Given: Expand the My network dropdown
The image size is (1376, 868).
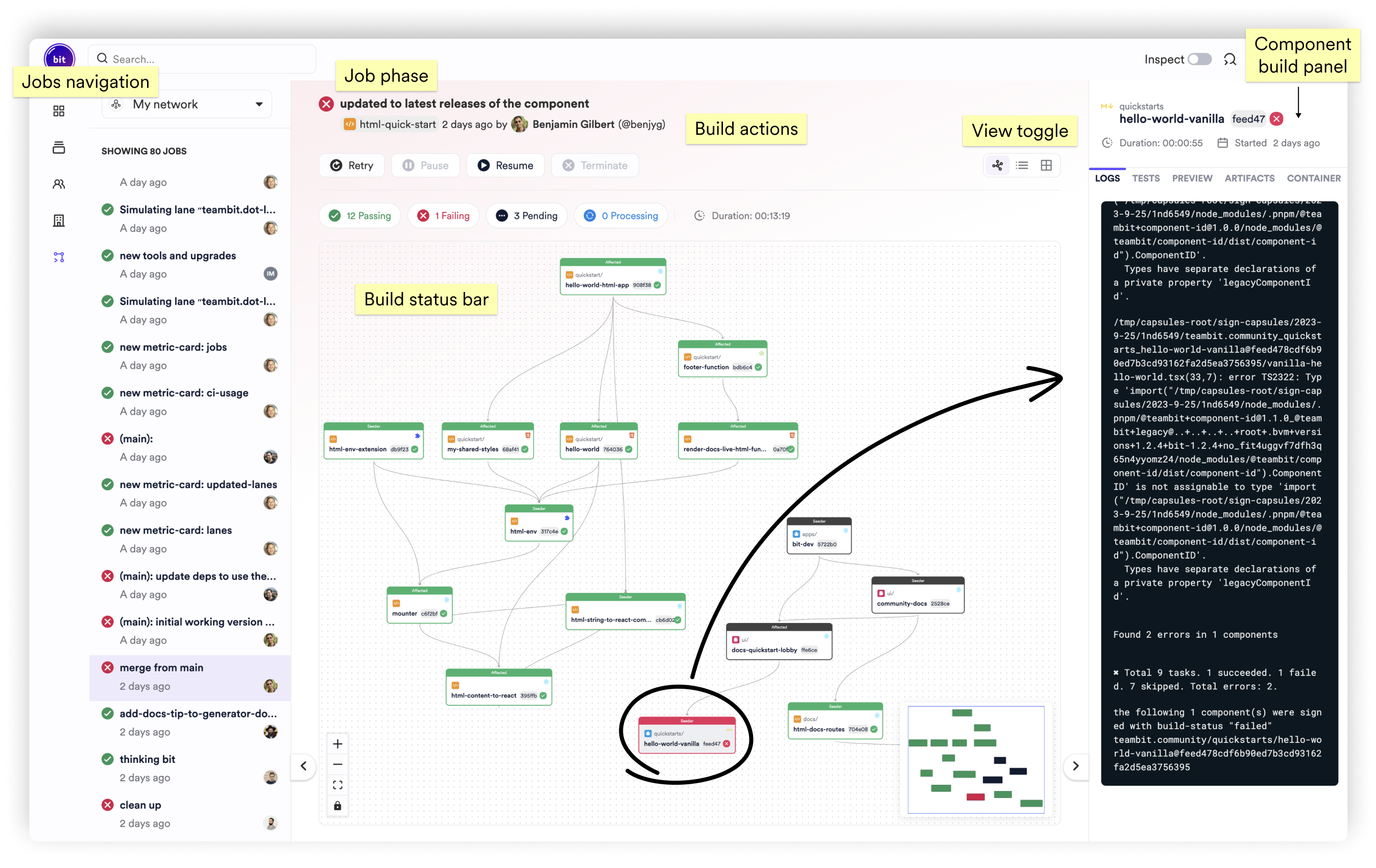Looking at the screenshot, I should click(187, 105).
